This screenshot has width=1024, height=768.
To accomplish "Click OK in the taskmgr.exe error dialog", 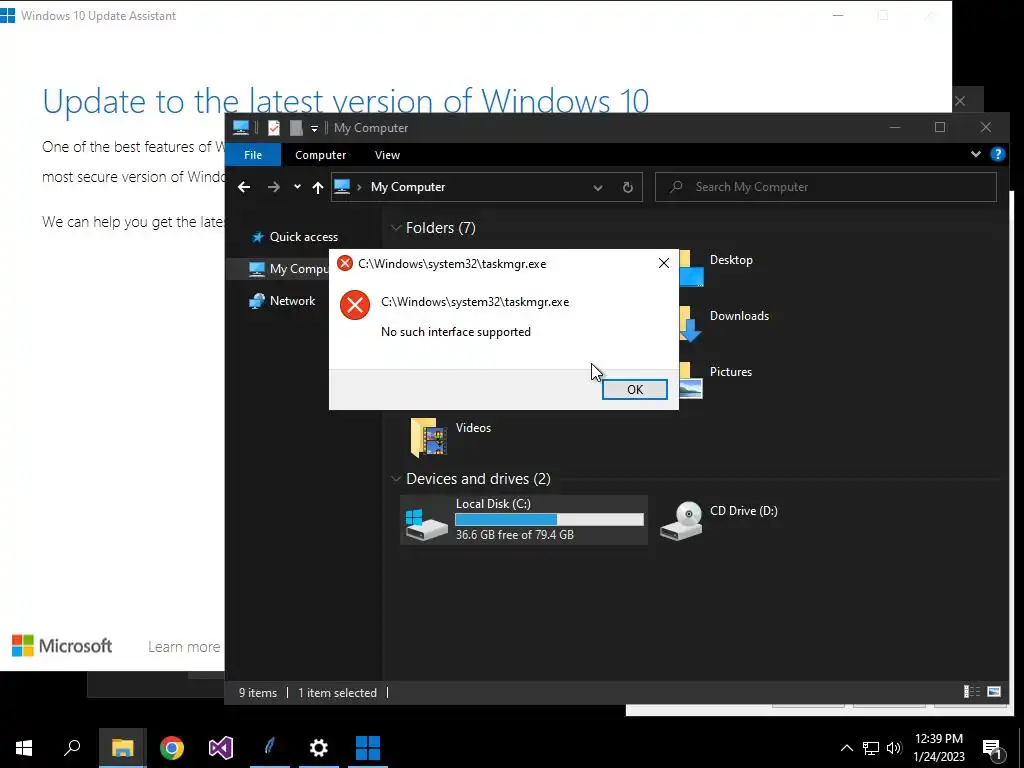I will click(634, 389).
